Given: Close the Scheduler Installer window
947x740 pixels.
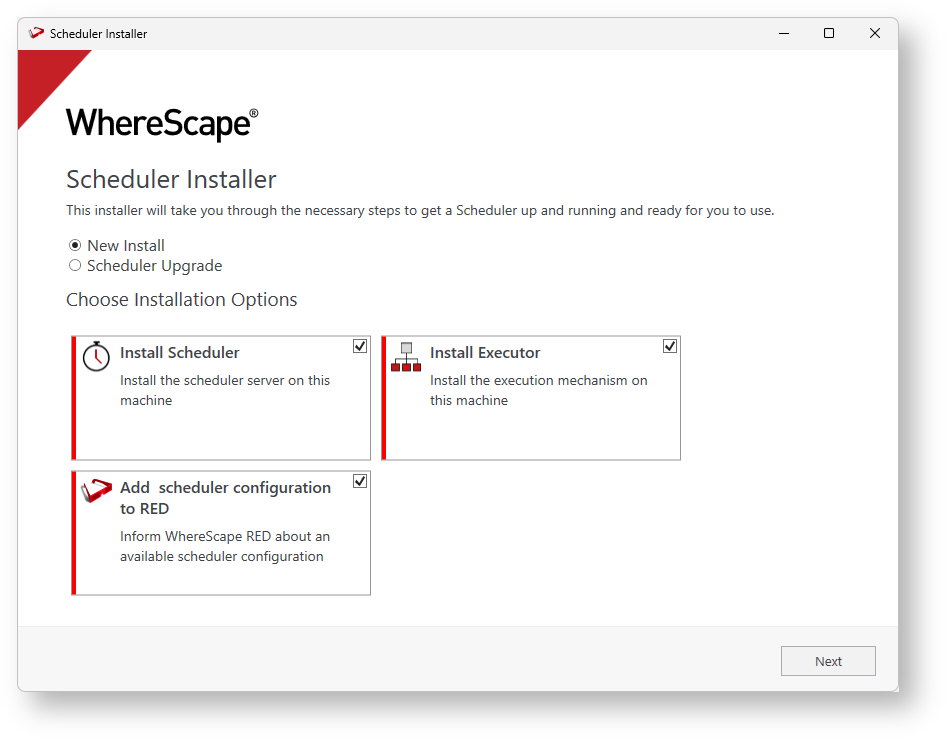Looking at the screenshot, I should [x=875, y=33].
